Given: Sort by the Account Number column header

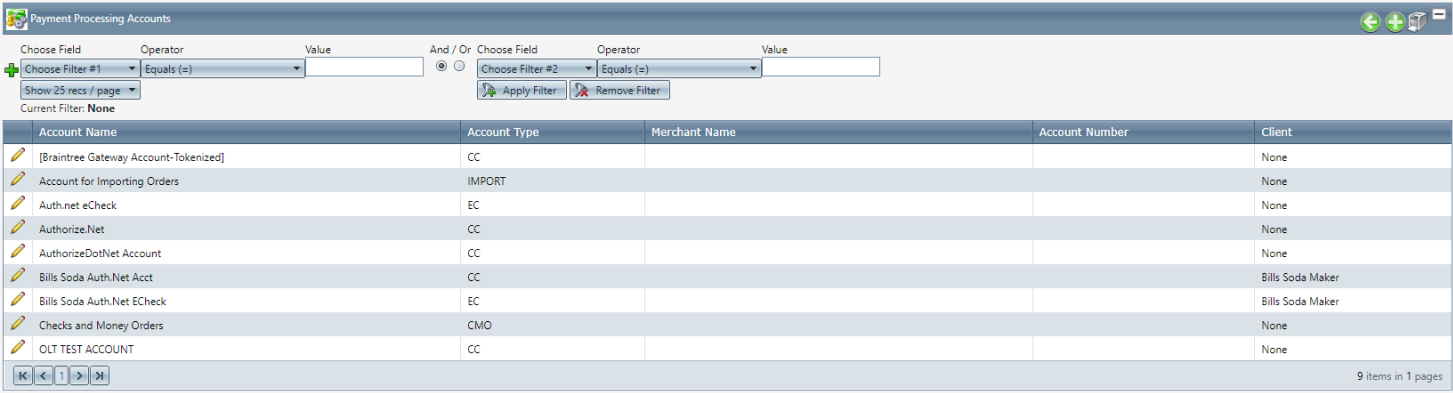Looking at the screenshot, I should click(x=1084, y=132).
